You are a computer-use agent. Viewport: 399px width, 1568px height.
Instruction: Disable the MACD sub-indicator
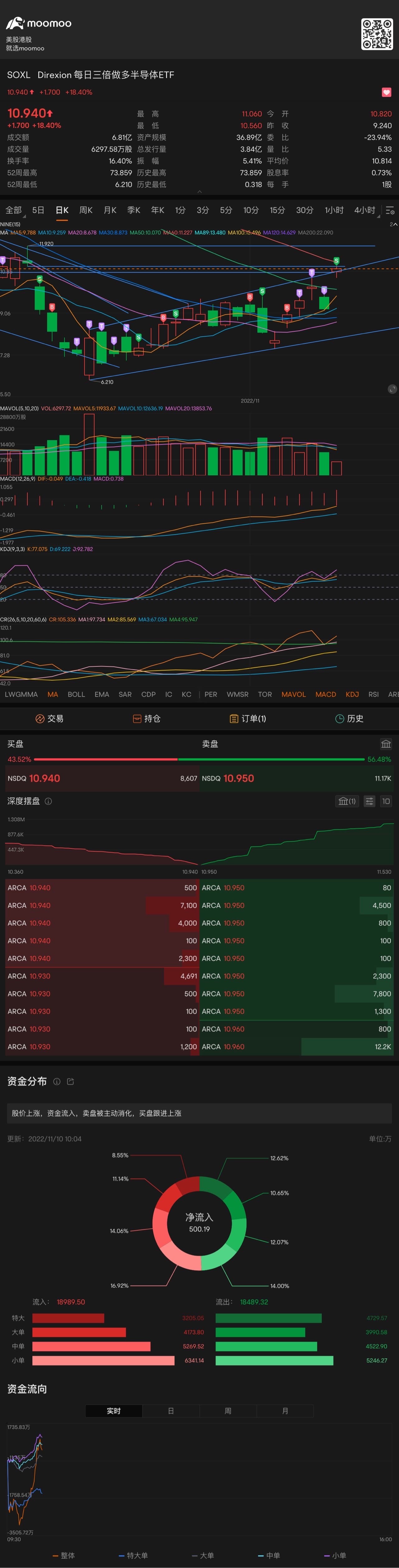326,695
